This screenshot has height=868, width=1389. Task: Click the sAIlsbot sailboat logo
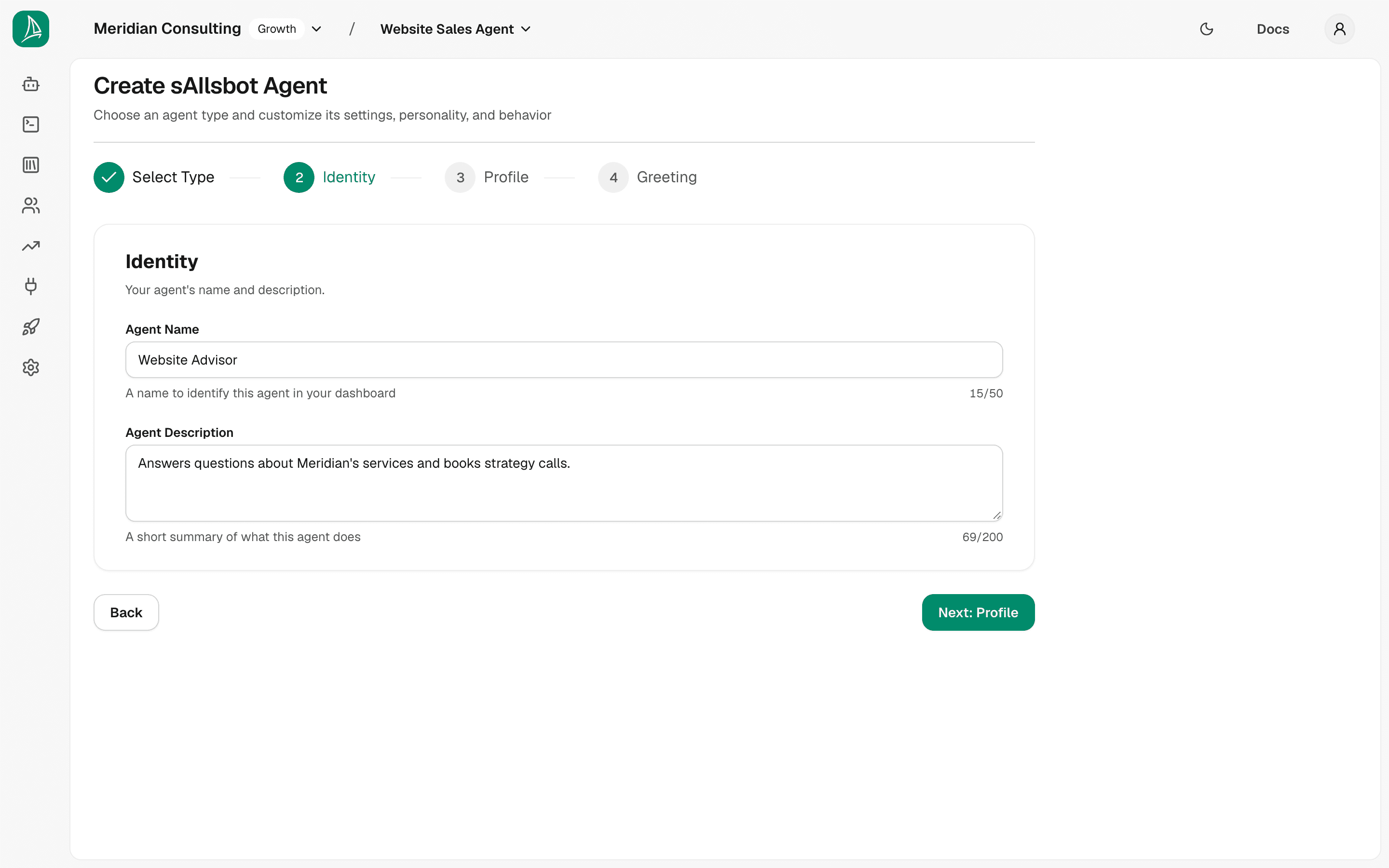pos(31,29)
